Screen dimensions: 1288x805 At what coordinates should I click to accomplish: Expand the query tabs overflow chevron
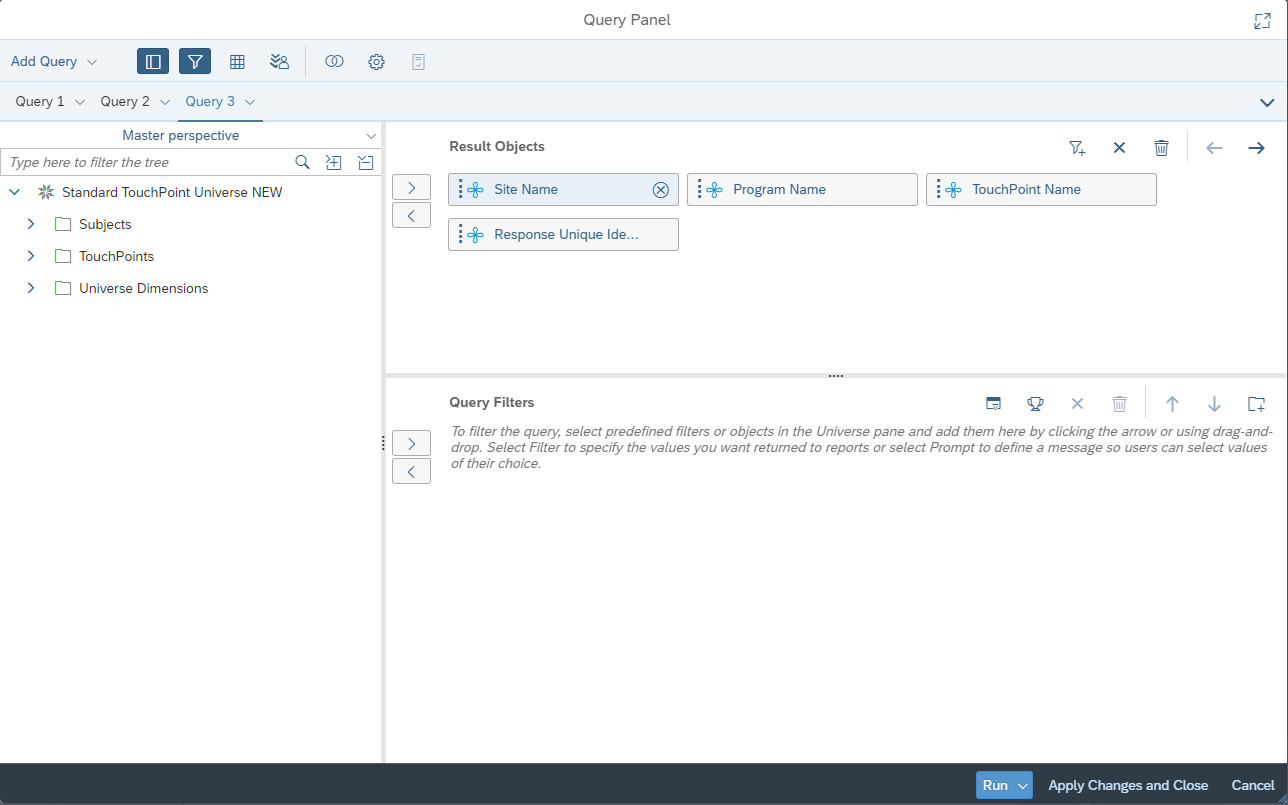pos(1267,103)
